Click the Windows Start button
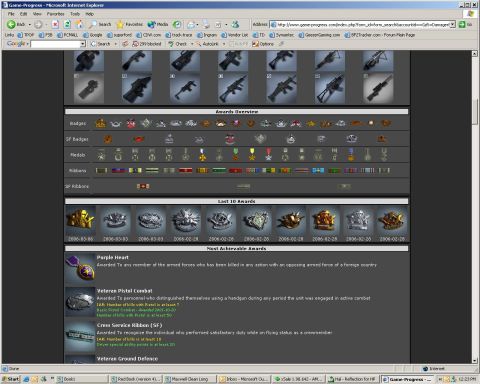Screen dimensions: 480x384 coord(11,379)
